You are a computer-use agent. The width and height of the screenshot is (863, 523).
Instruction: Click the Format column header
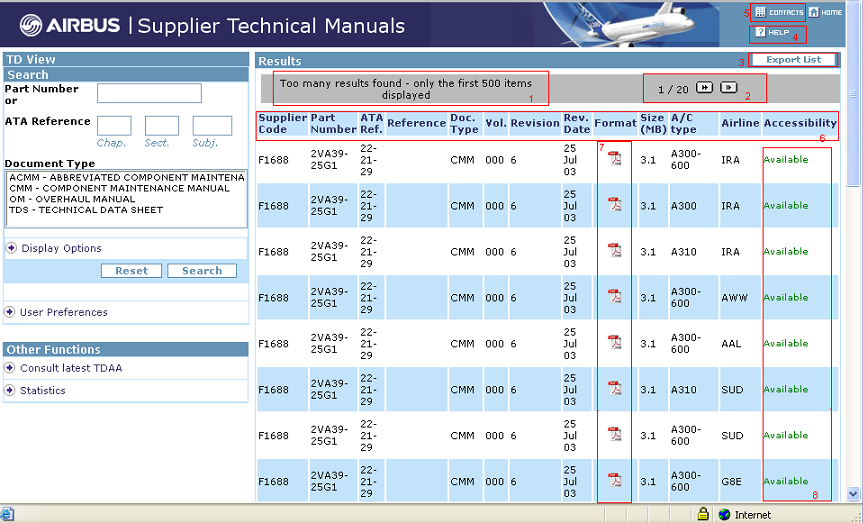click(x=615, y=123)
